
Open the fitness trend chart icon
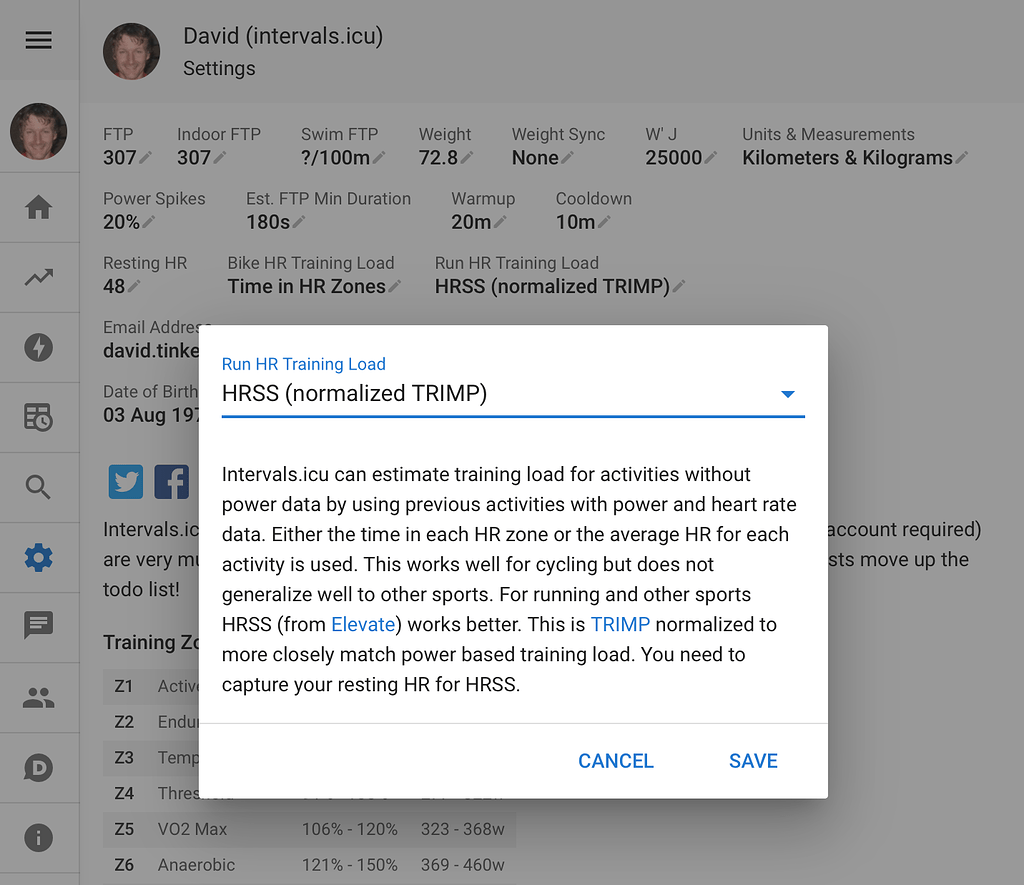coord(38,277)
